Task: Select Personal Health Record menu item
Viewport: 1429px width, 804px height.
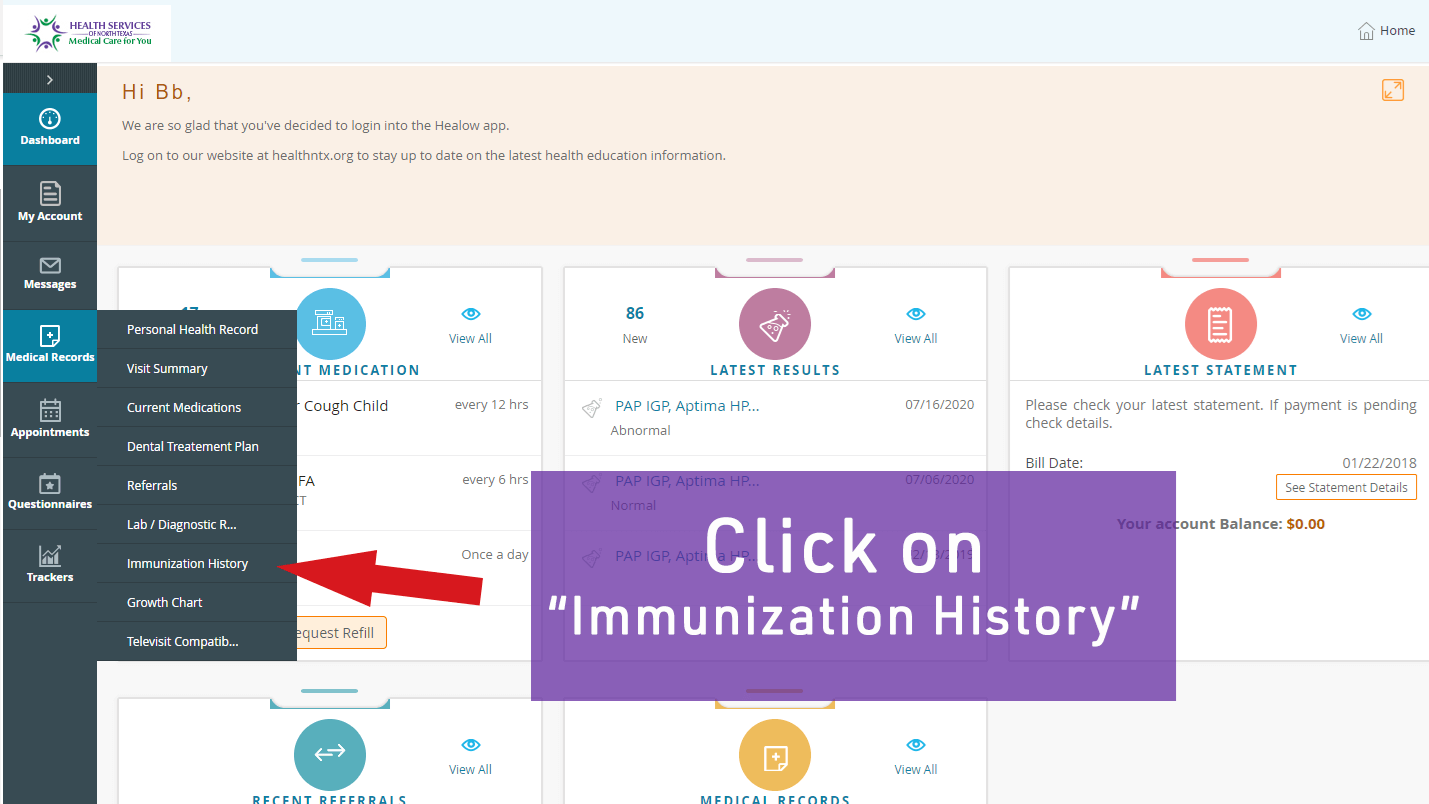Action: [192, 330]
